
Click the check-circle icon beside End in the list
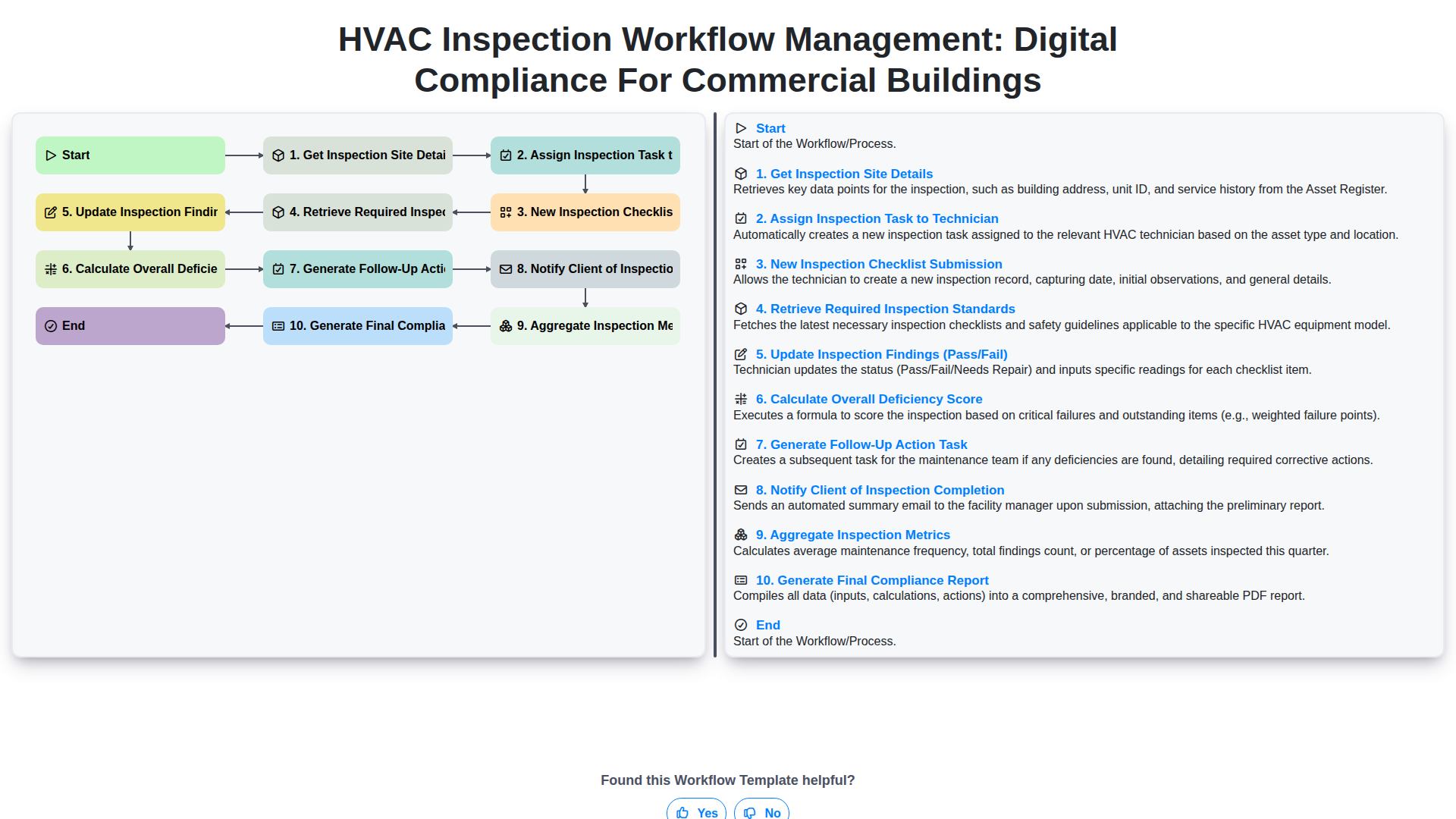[x=741, y=625]
